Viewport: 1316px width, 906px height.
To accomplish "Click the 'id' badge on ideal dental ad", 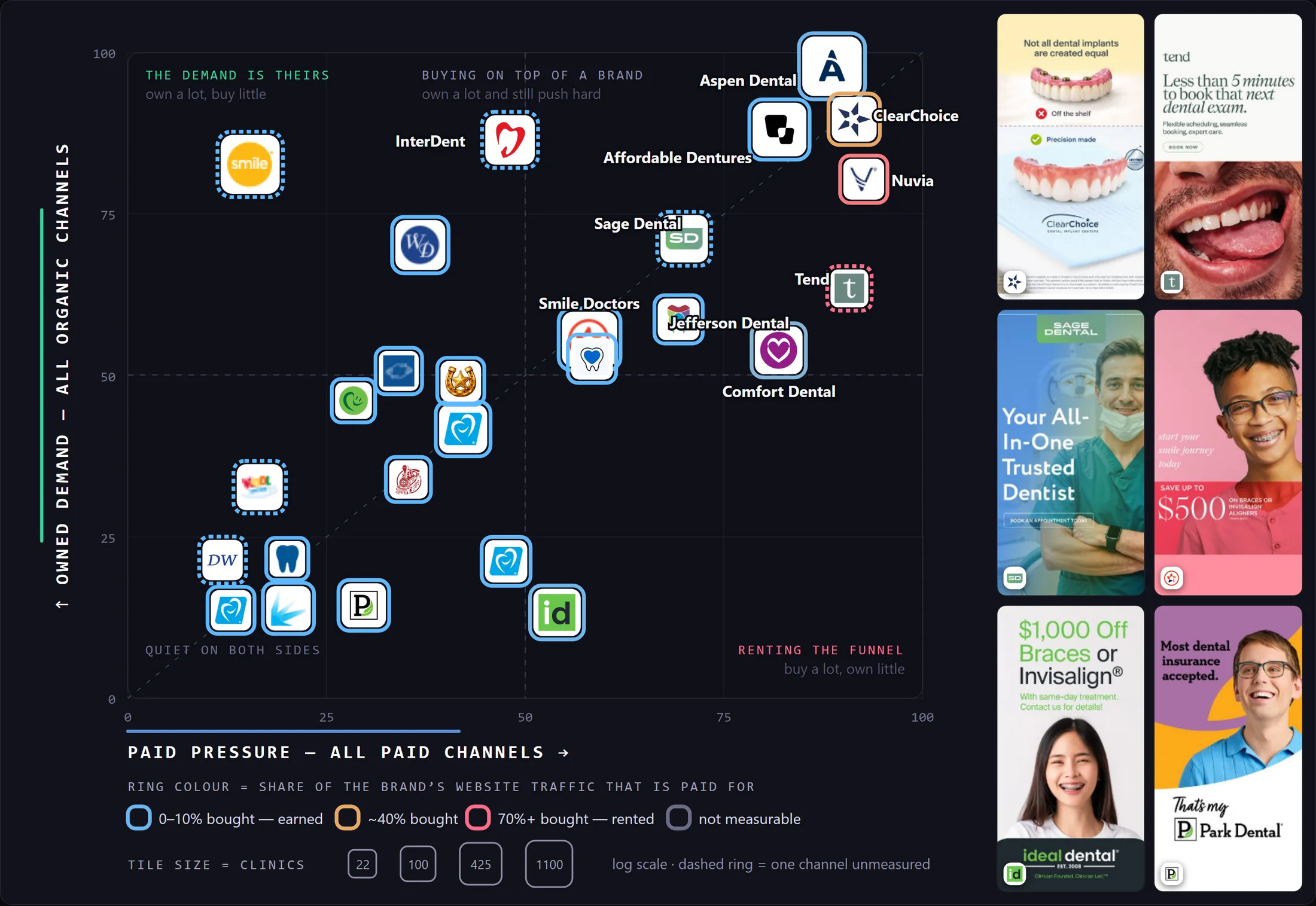I will [x=1015, y=874].
